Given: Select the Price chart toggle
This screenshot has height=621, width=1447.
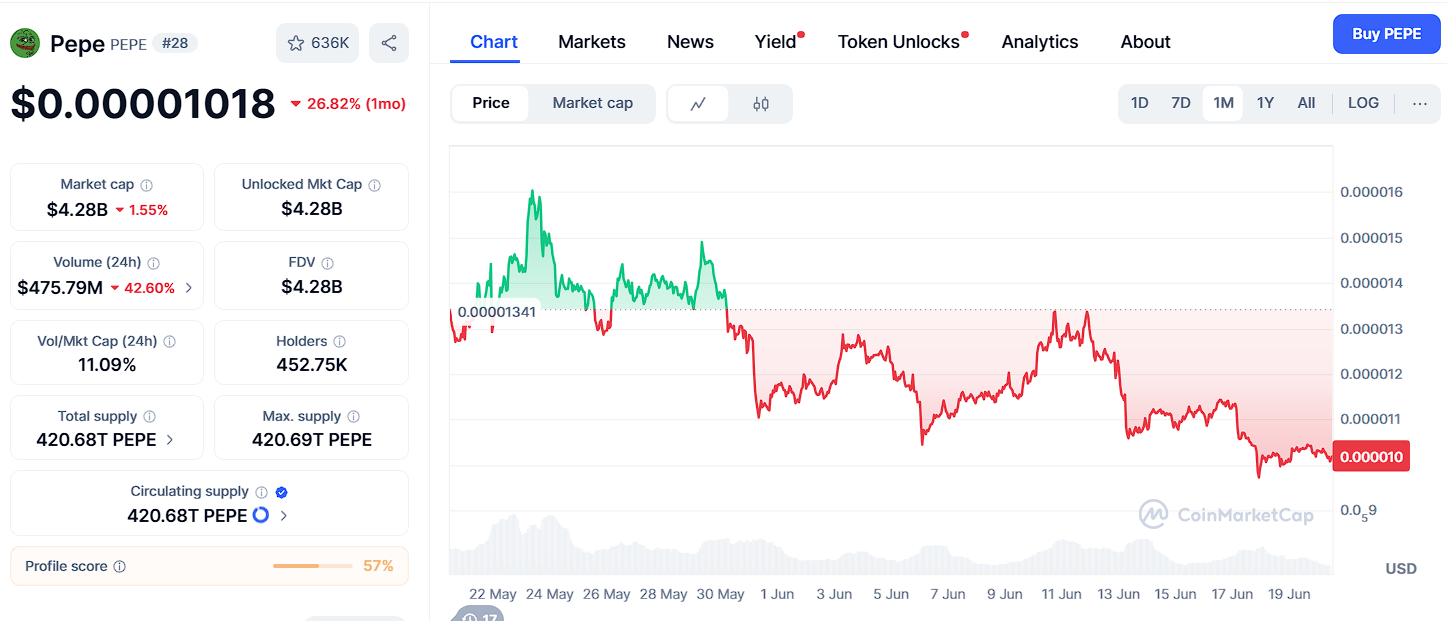Looking at the screenshot, I should 491,103.
